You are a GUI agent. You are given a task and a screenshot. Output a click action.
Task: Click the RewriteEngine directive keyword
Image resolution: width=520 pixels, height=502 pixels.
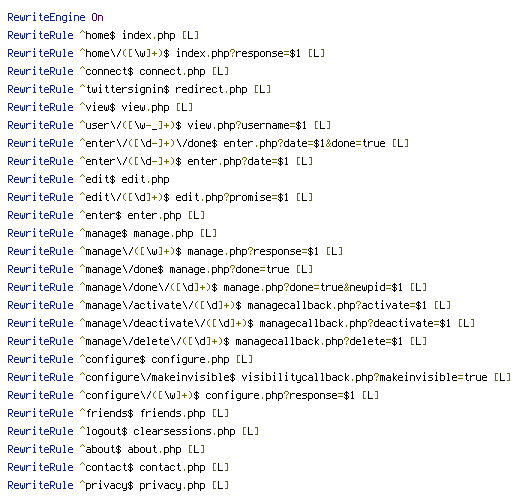(46, 17)
